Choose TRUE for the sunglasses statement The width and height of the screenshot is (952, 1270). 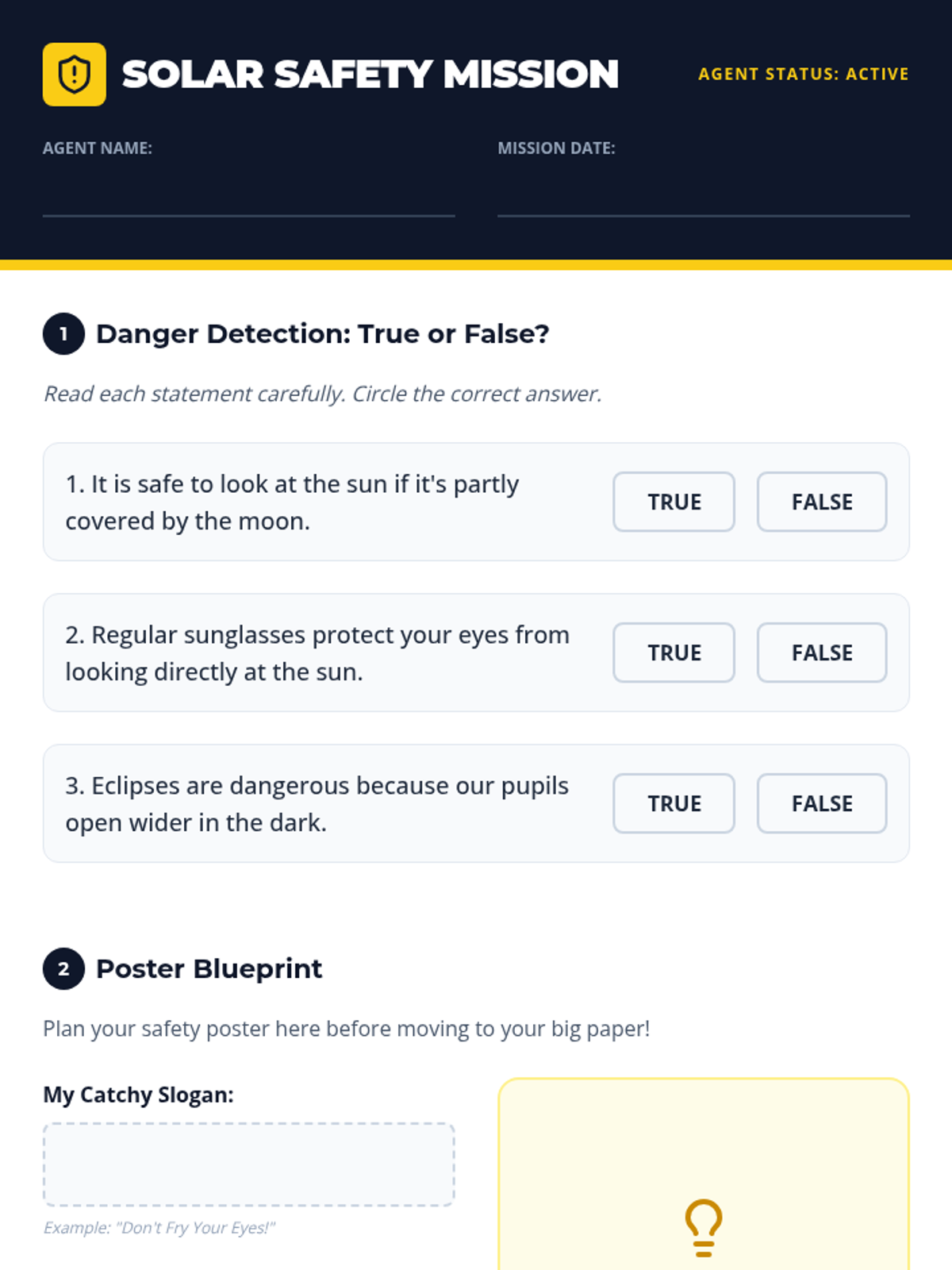tap(674, 652)
